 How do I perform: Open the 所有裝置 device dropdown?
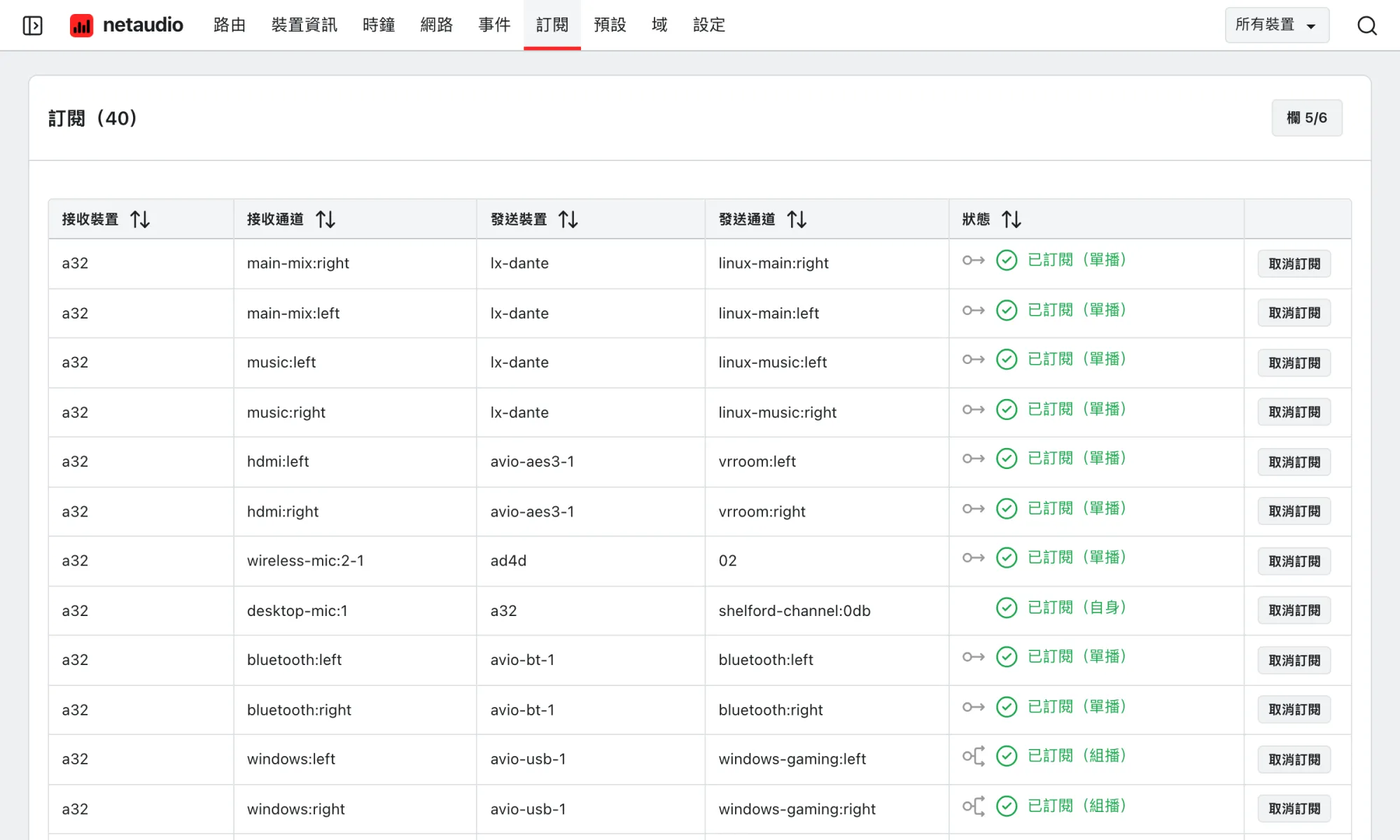point(1277,25)
